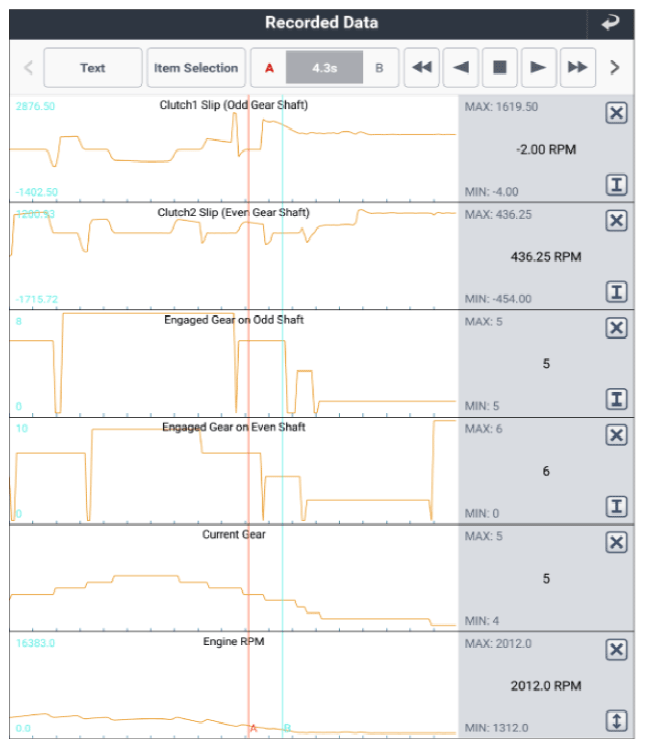645x748 pixels.
Task: Toggle vertical scale icon for Engine RPM graph
Action: coord(616,721)
